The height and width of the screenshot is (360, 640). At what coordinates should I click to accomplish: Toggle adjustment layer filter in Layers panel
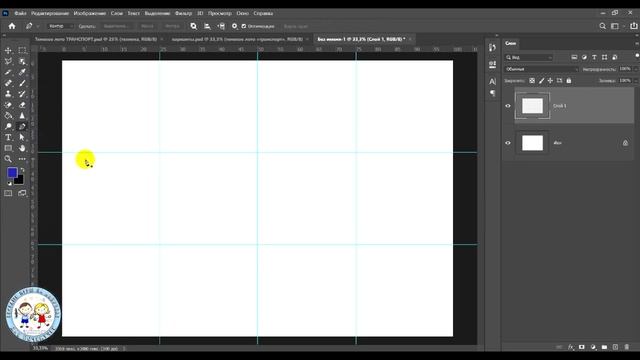click(x=584, y=57)
